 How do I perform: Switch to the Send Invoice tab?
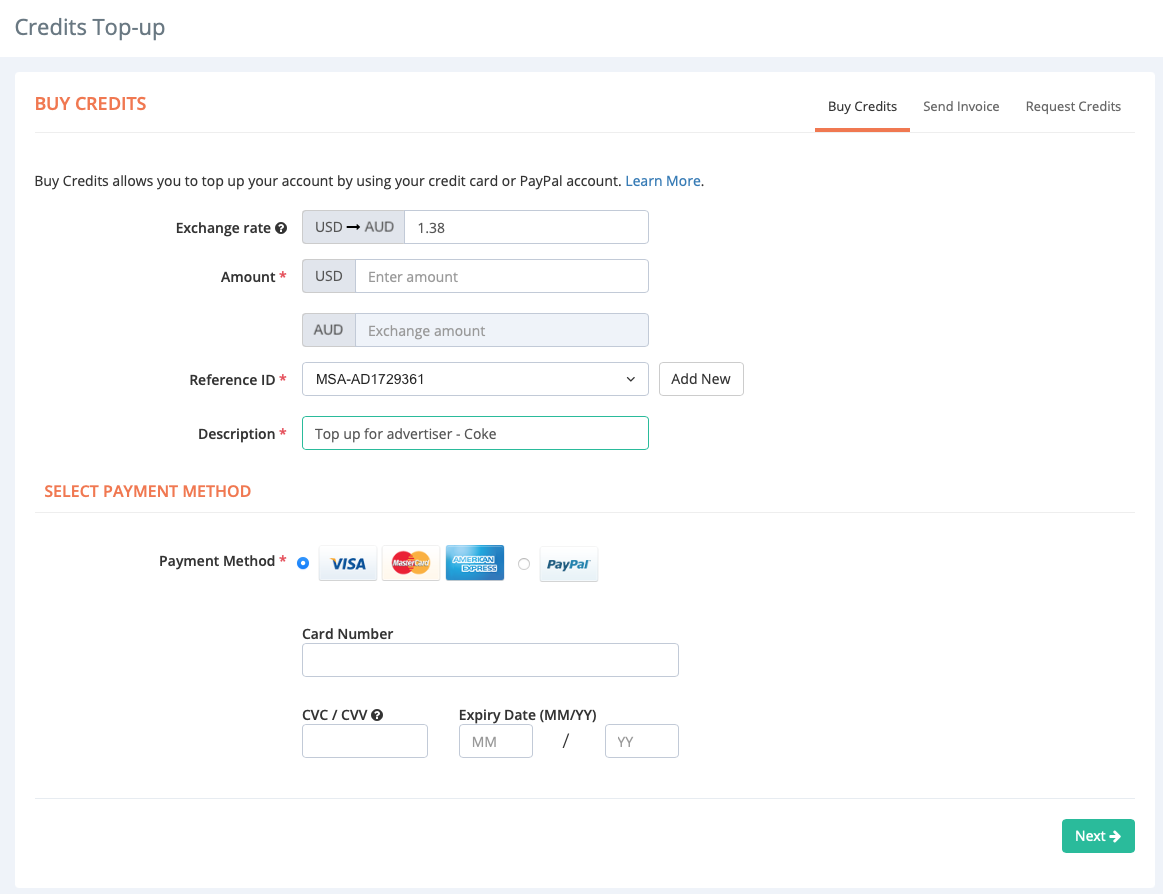pos(961,107)
